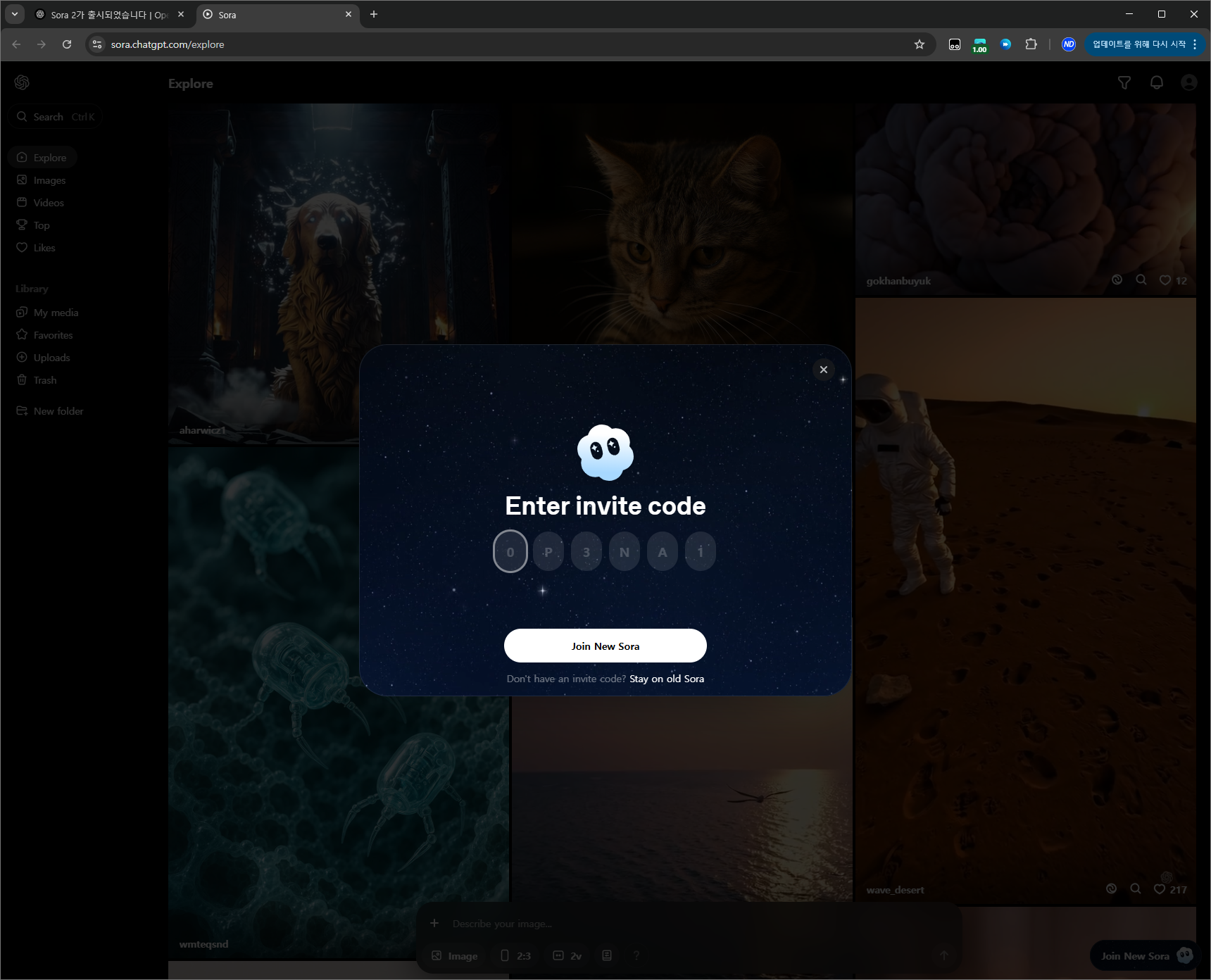Open the OpenAI logo in sidebar
This screenshot has height=980, width=1211.
pos(22,82)
